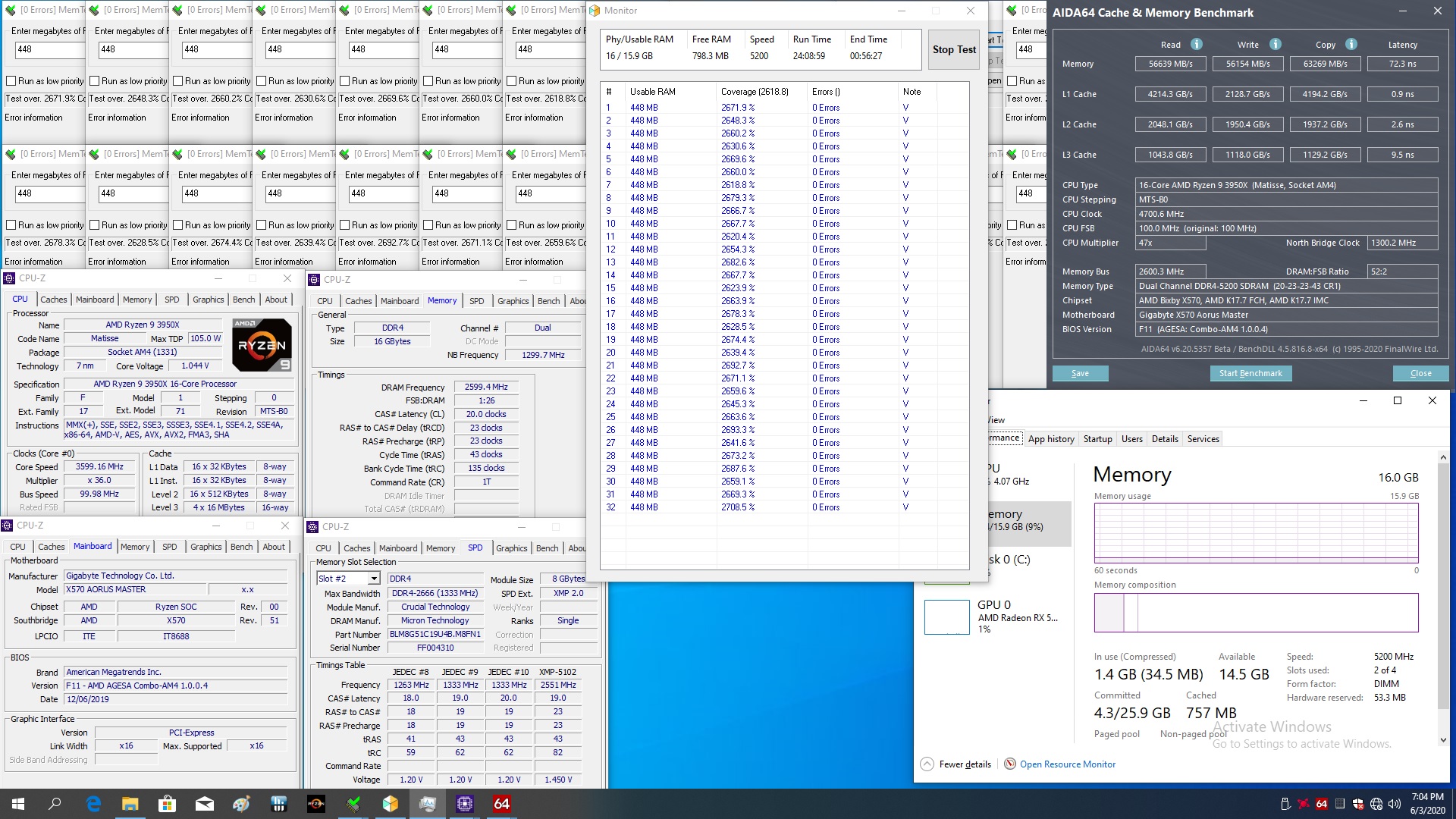Click the Ryzen 9 logo in CPU-Z
This screenshot has height=819, width=1456.
coord(262,344)
